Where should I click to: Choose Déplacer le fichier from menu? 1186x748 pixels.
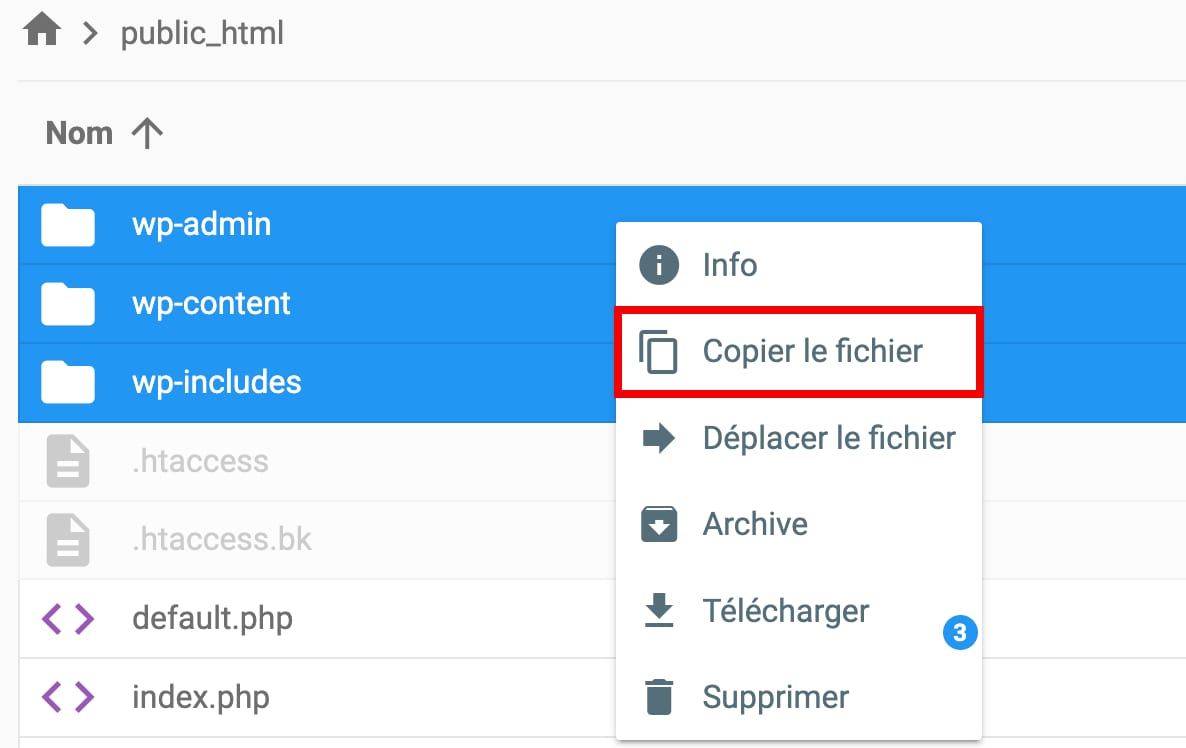(829, 438)
